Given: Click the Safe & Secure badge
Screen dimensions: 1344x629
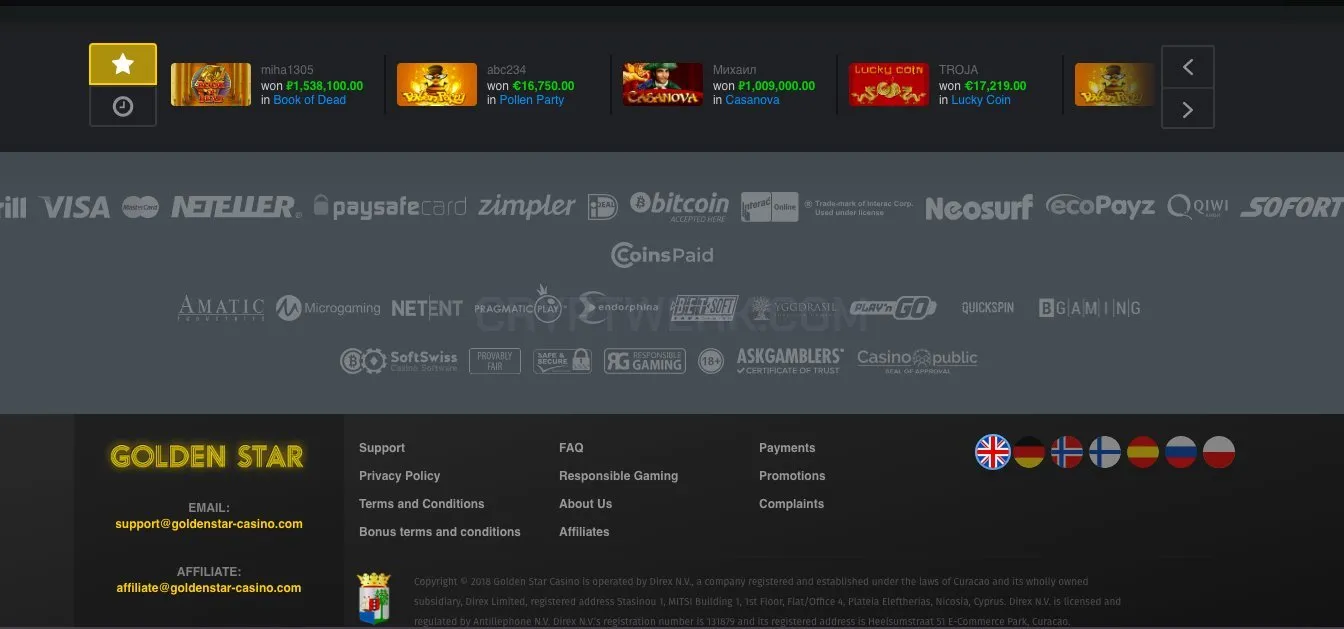Looking at the screenshot, I should pyautogui.click(x=562, y=361).
